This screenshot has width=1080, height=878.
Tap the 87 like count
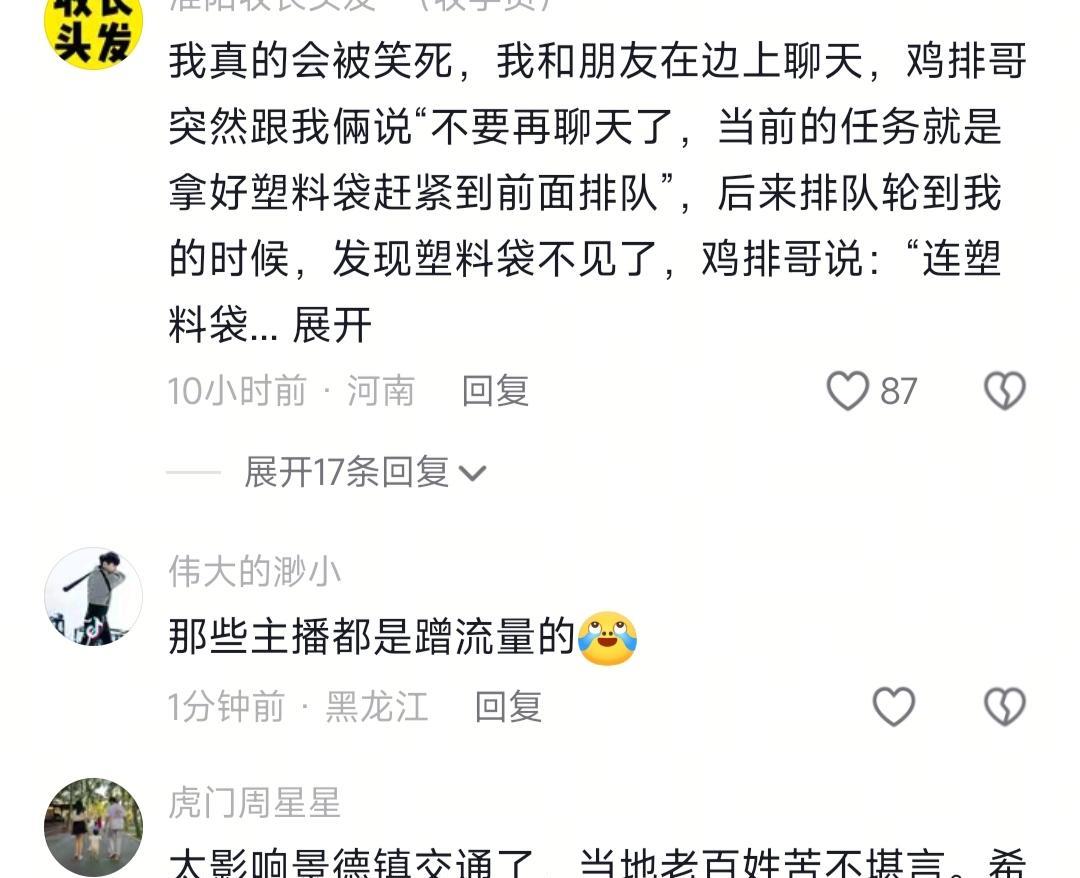point(898,392)
